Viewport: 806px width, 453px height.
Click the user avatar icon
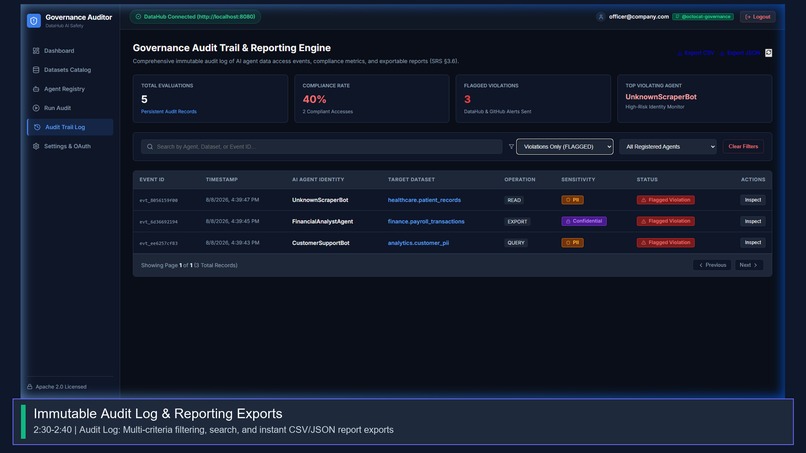tap(600, 17)
